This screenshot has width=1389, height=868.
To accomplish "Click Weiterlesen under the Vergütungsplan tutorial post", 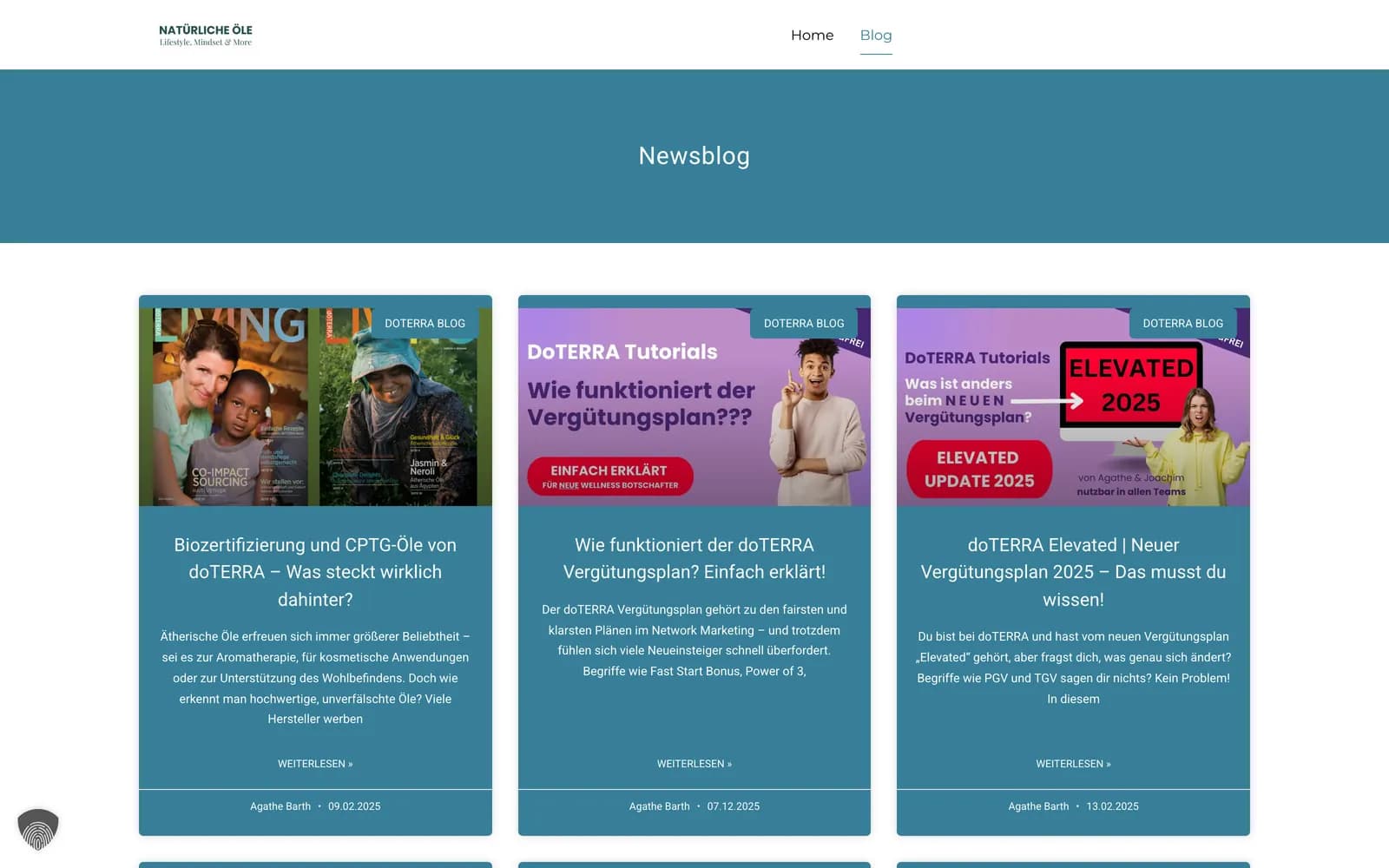I will click(694, 764).
